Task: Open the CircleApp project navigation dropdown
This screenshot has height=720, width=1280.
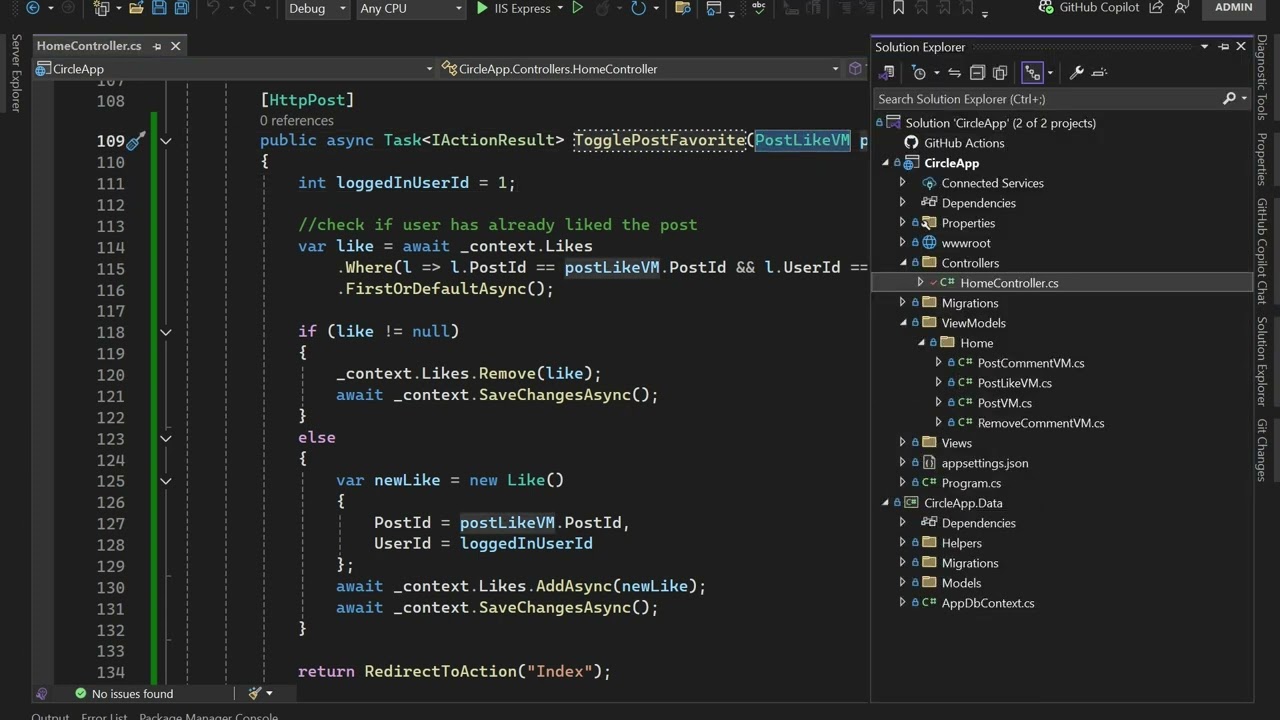Action: 235,69
